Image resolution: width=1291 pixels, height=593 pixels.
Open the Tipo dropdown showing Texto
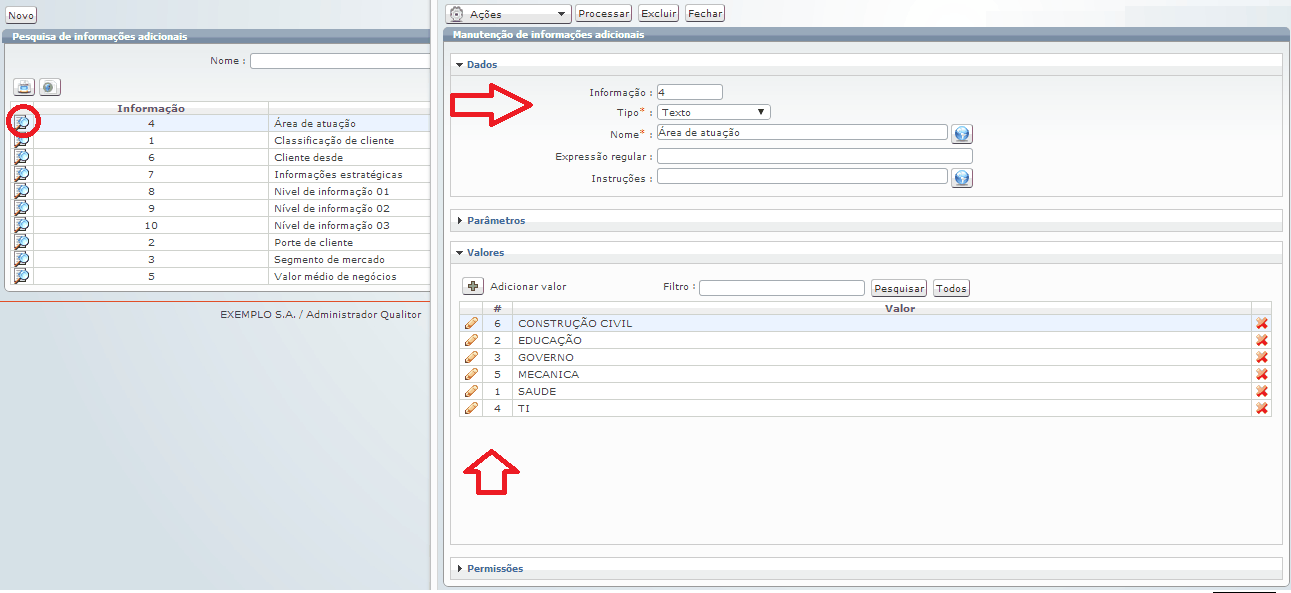point(714,112)
